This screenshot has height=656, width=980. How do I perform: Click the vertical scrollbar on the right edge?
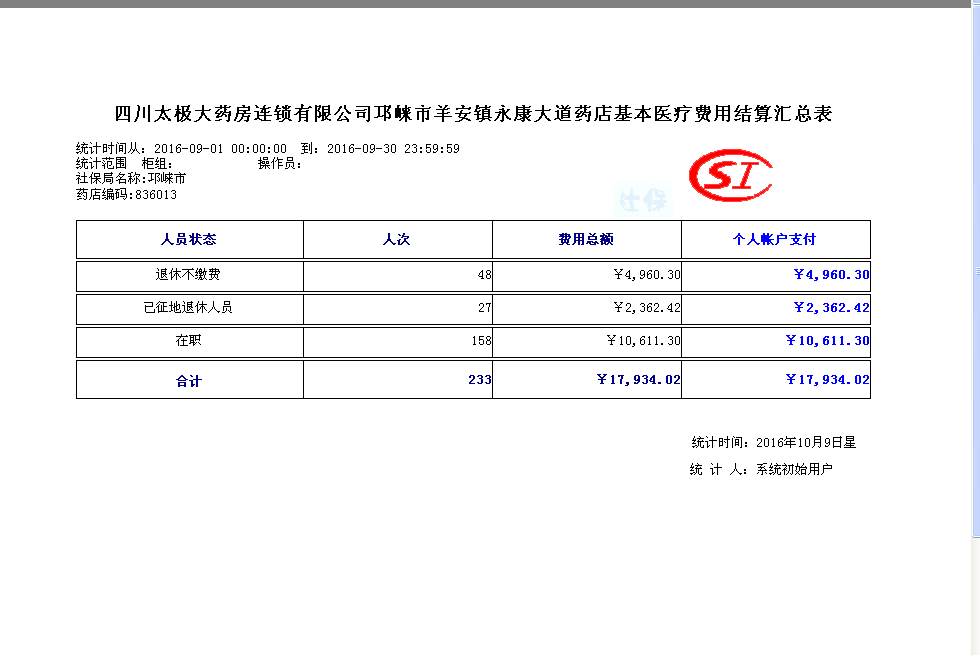click(x=976, y=272)
